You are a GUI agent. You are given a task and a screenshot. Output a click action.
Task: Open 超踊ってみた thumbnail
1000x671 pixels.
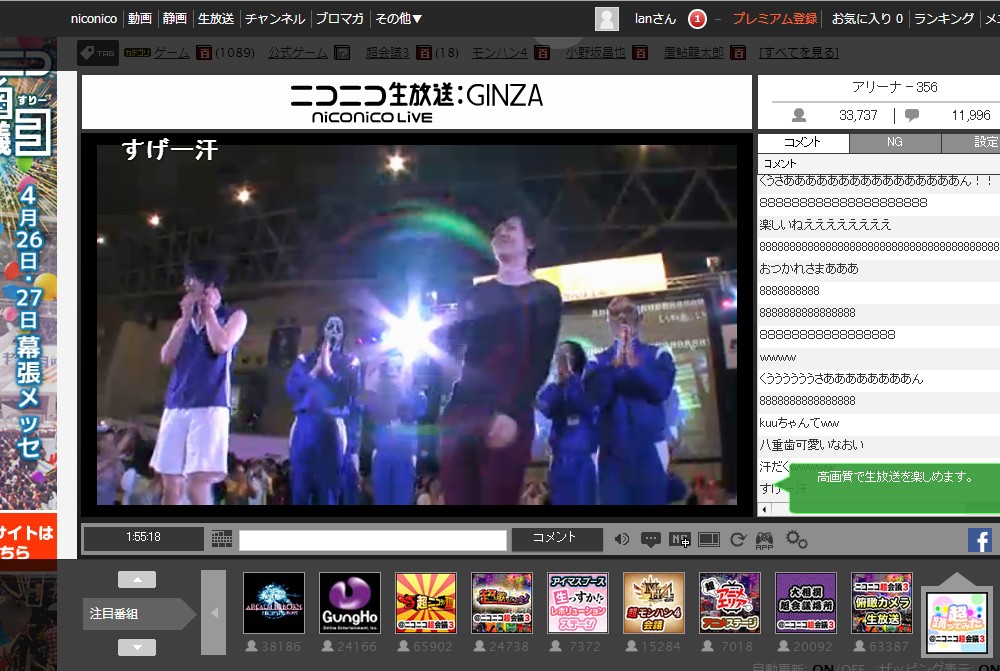pos(957,622)
